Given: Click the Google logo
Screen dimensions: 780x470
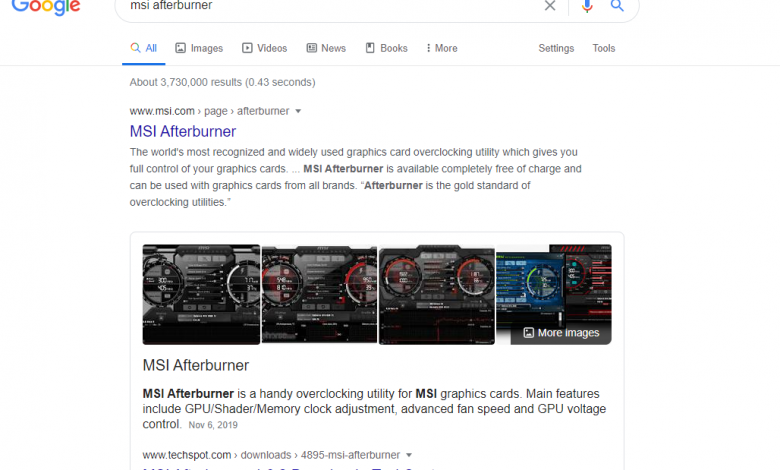Looking at the screenshot, I should click(x=46, y=7).
